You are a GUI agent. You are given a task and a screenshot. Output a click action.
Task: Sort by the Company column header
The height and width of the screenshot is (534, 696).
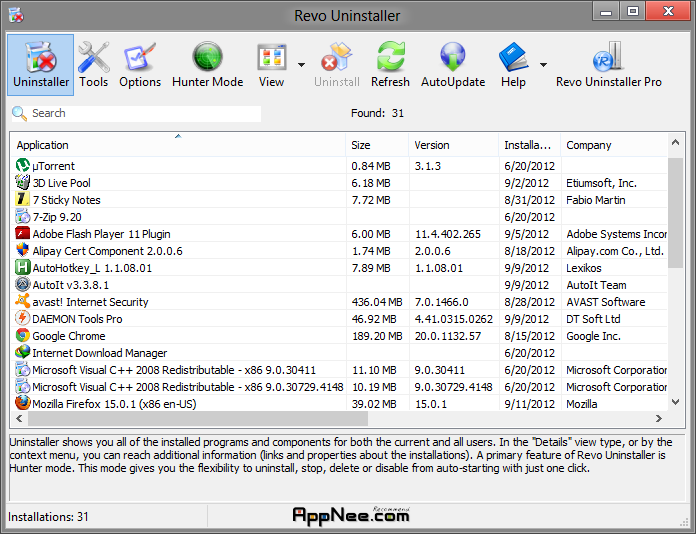[x=614, y=145]
